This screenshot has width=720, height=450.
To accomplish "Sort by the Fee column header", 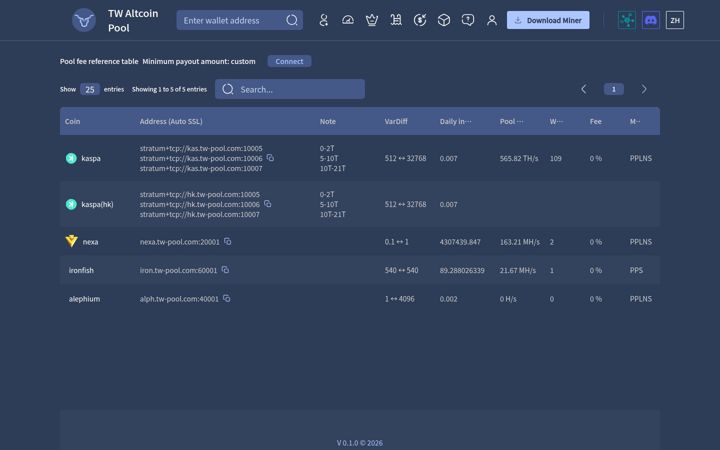I will (x=596, y=121).
